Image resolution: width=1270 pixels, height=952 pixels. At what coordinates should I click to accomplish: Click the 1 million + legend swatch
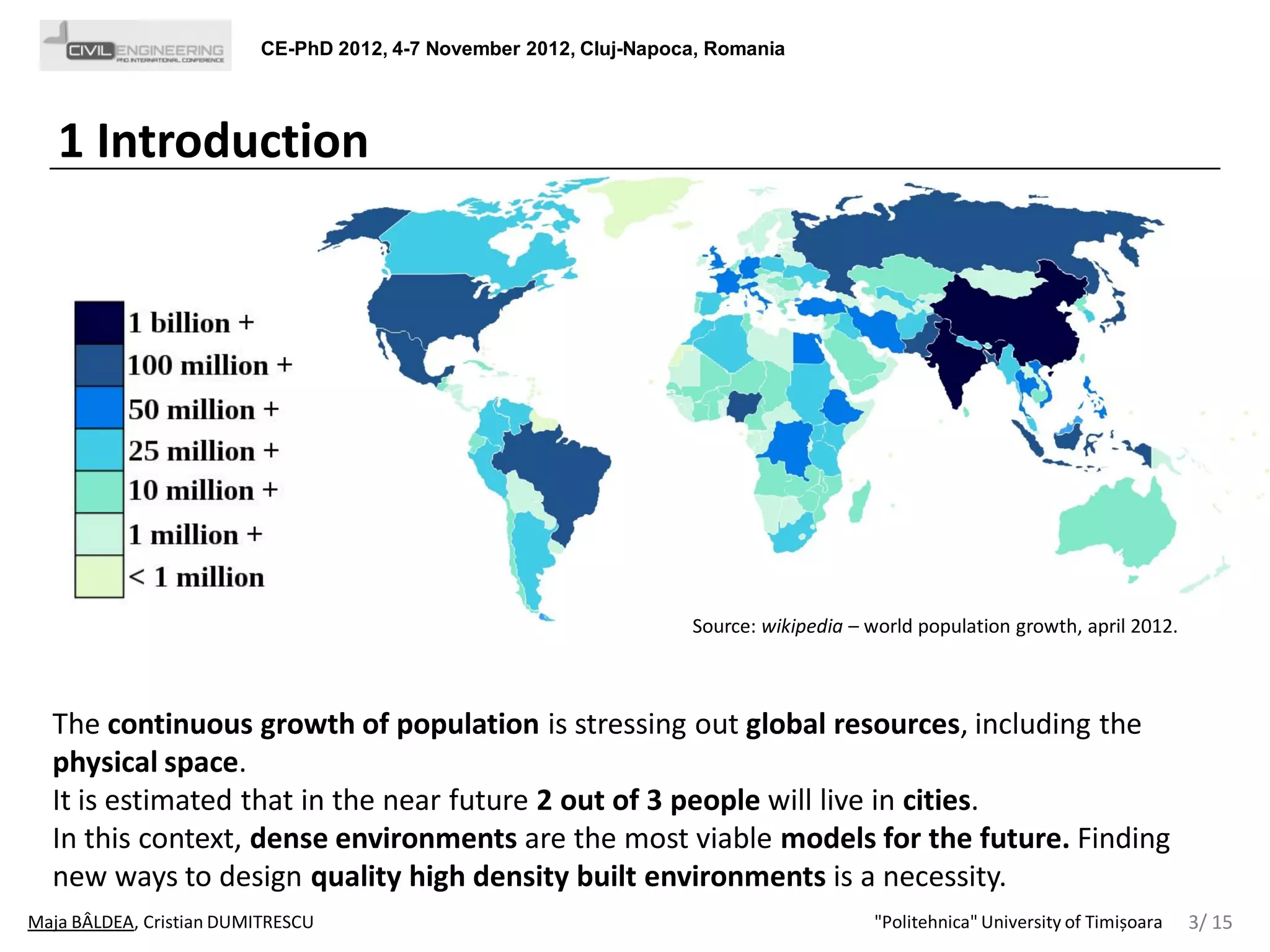[x=99, y=534]
